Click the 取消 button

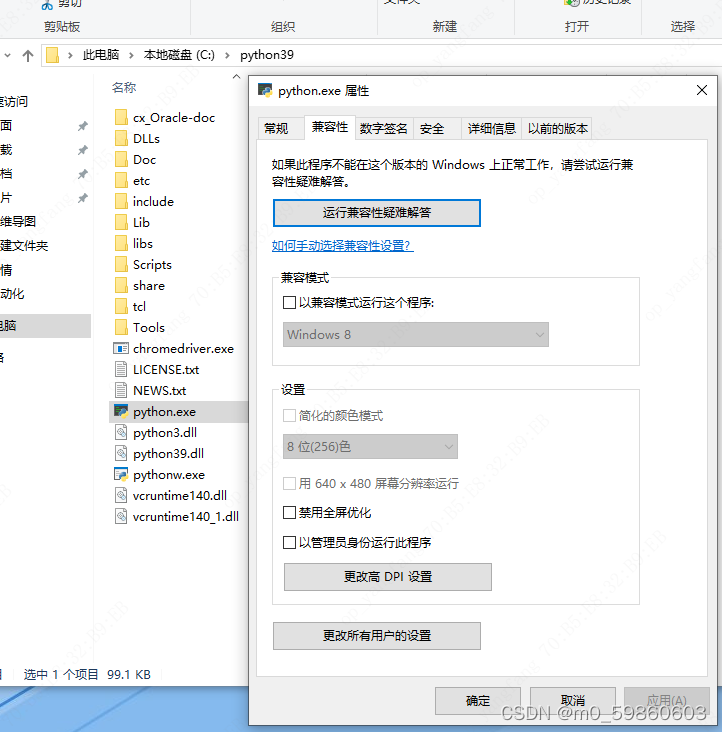click(573, 701)
